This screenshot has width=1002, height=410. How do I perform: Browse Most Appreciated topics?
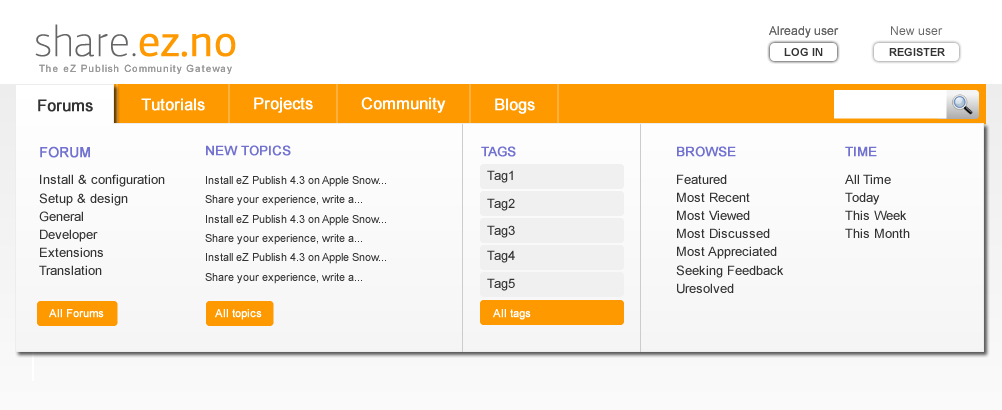726,252
